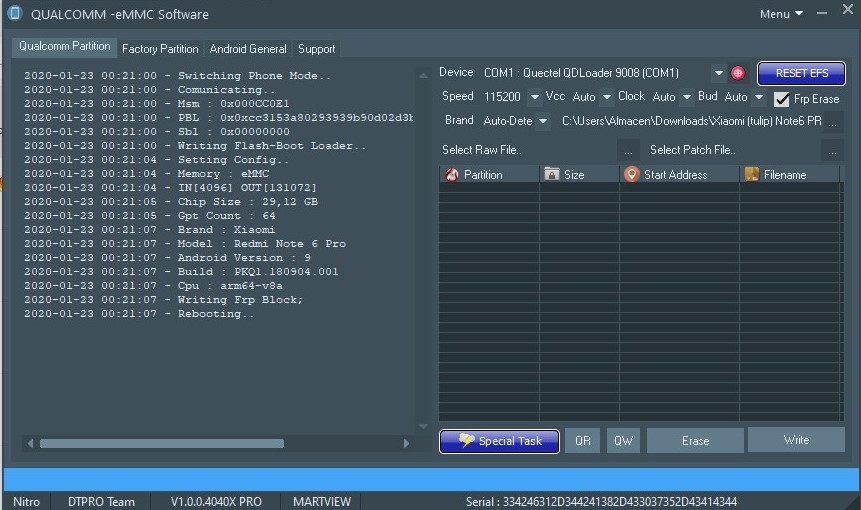This screenshot has width=861, height=510.
Task: Click the log scroll right arrow
Action: click(x=406, y=443)
